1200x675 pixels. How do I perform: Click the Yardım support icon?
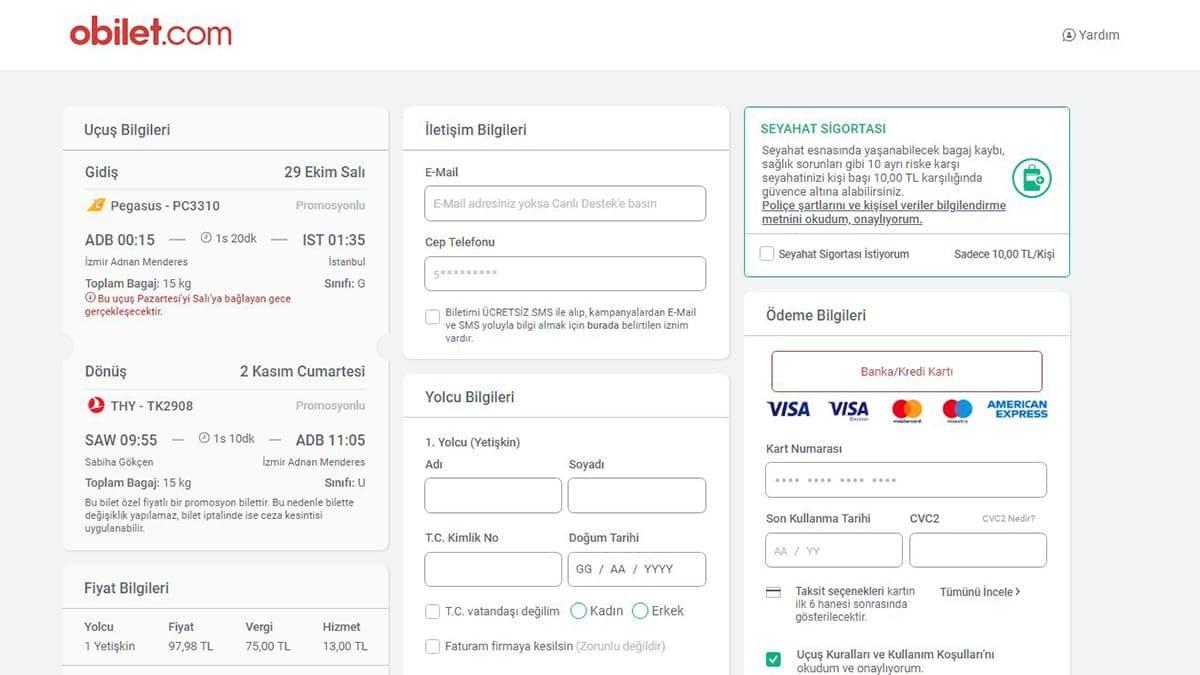tap(1069, 34)
